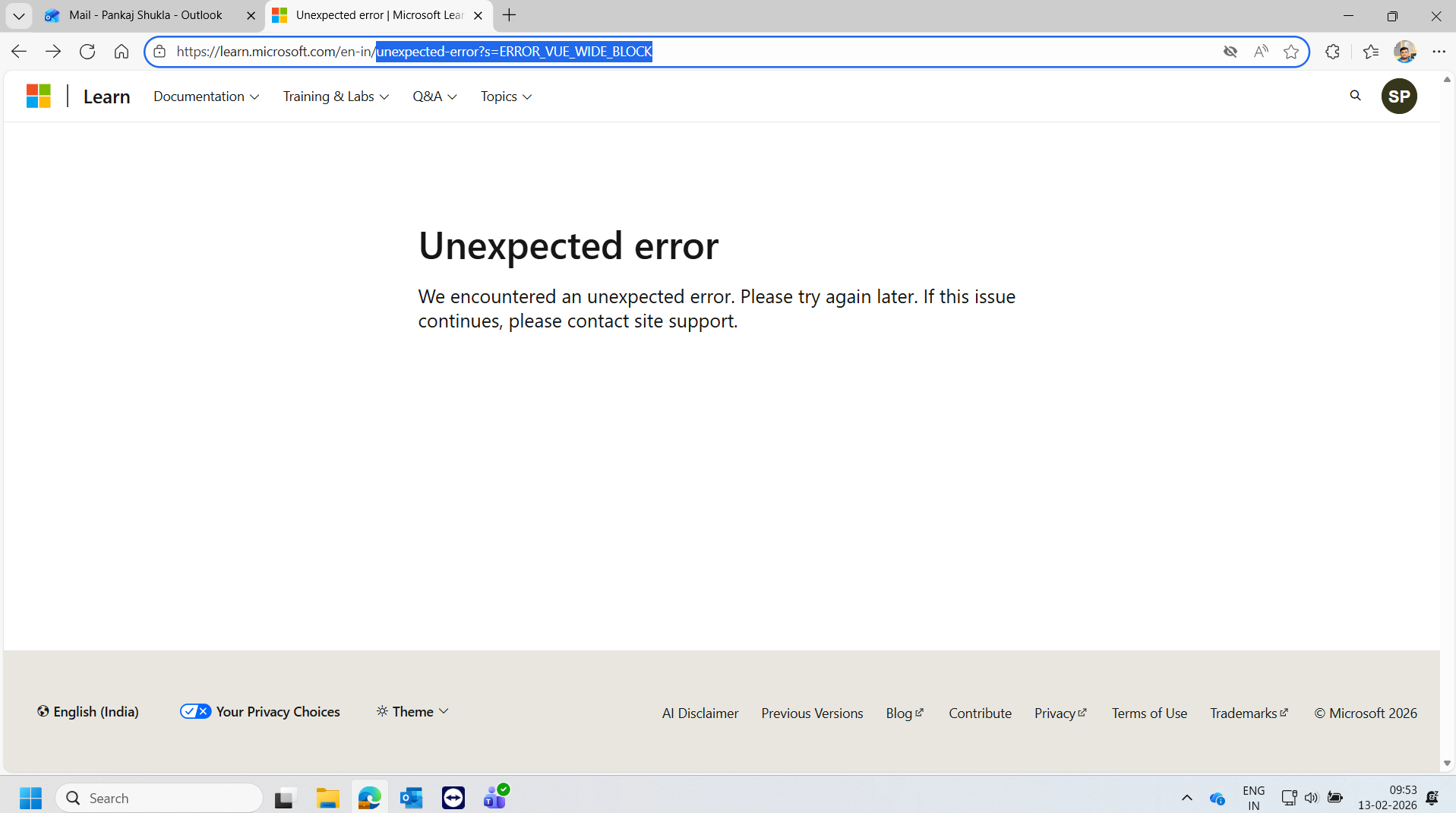1456x813 pixels.
Task: Open a new browser tab
Action: click(x=510, y=15)
